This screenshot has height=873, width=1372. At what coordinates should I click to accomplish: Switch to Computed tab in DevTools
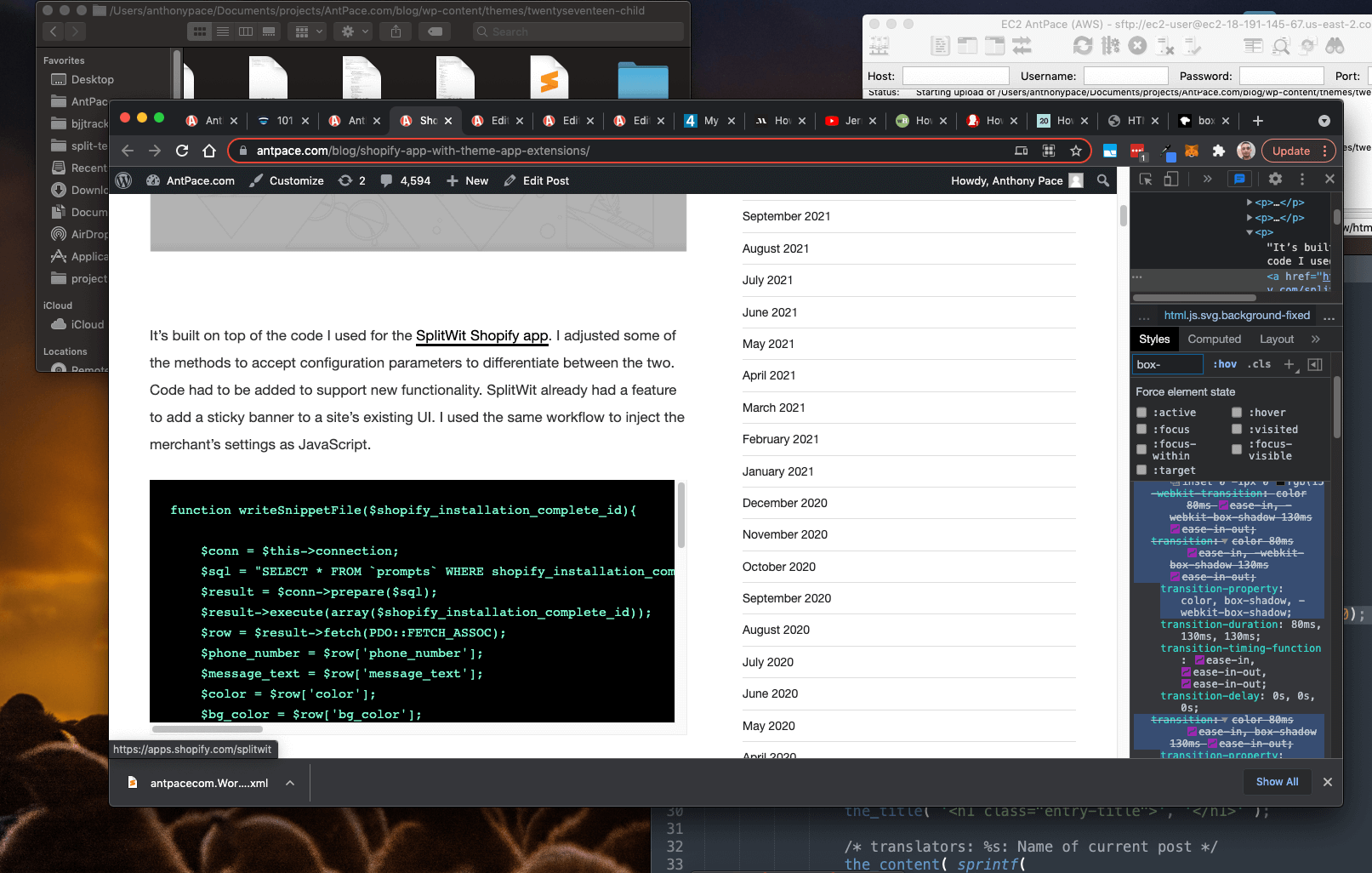[1214, 339]
